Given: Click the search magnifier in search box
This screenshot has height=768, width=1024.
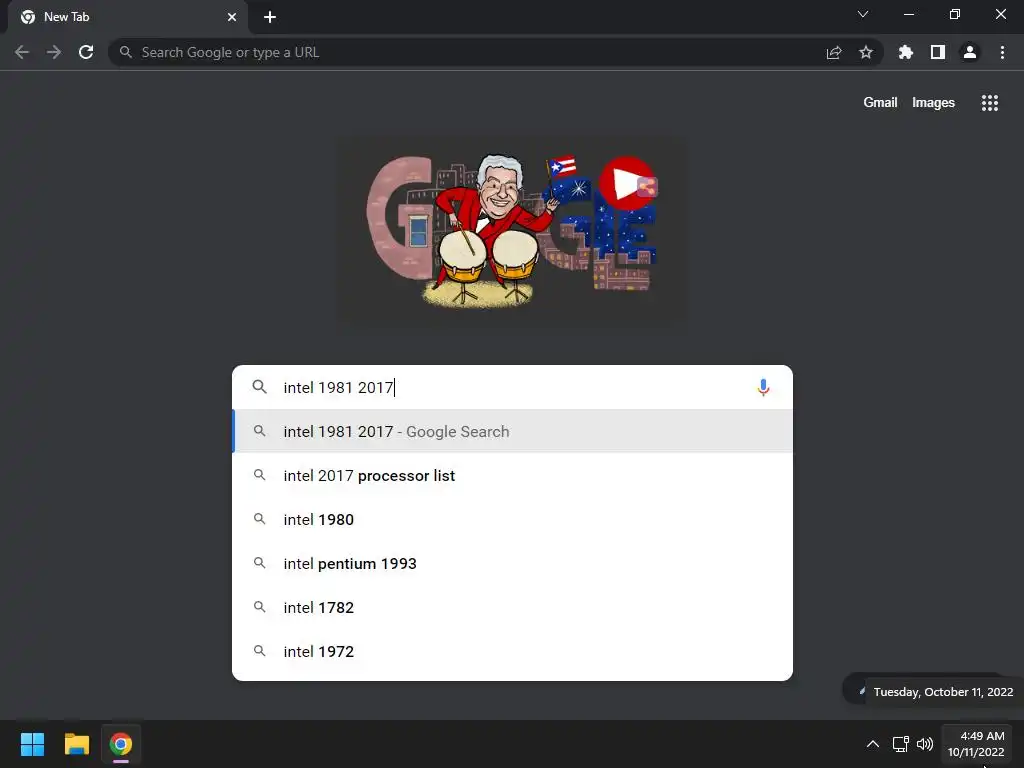Looking at the screenshot, I should pos(259,387).
